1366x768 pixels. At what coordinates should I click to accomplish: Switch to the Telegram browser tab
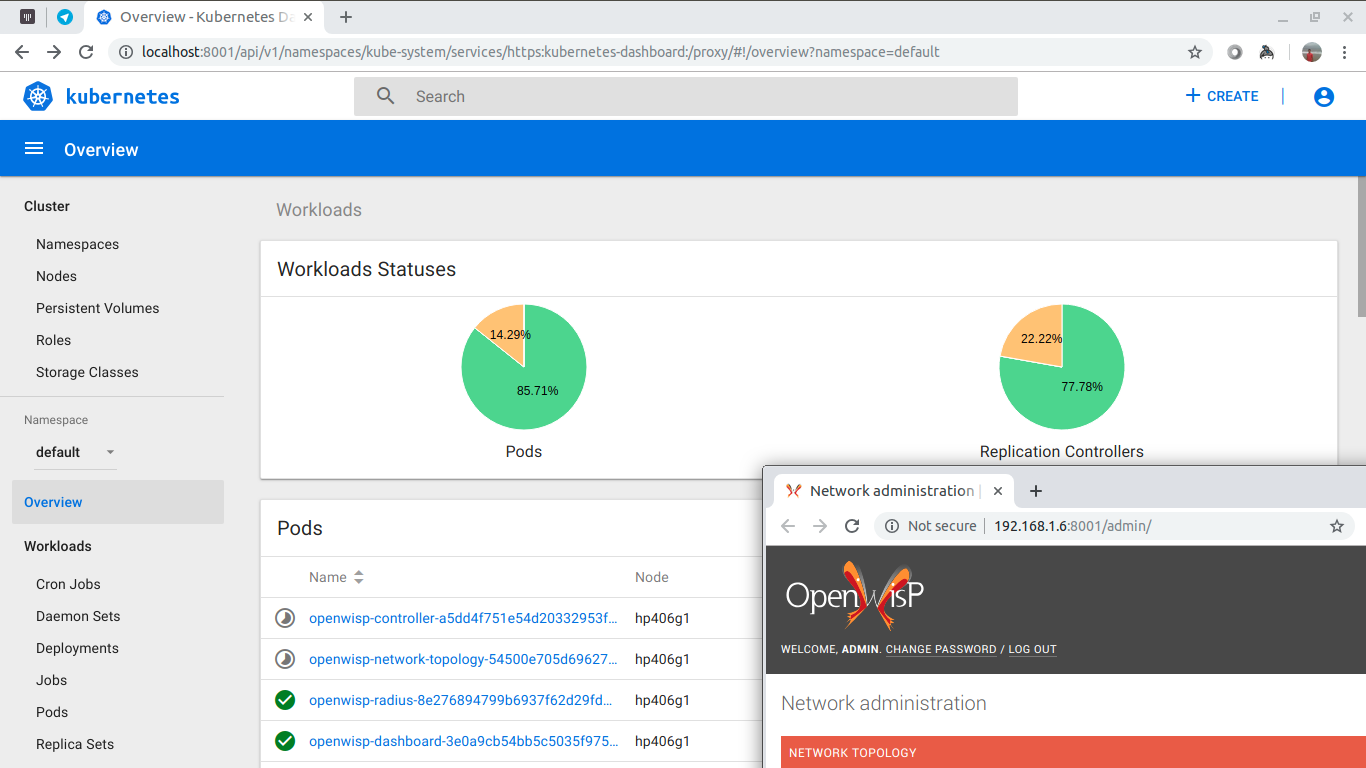(x=65, y=17)
